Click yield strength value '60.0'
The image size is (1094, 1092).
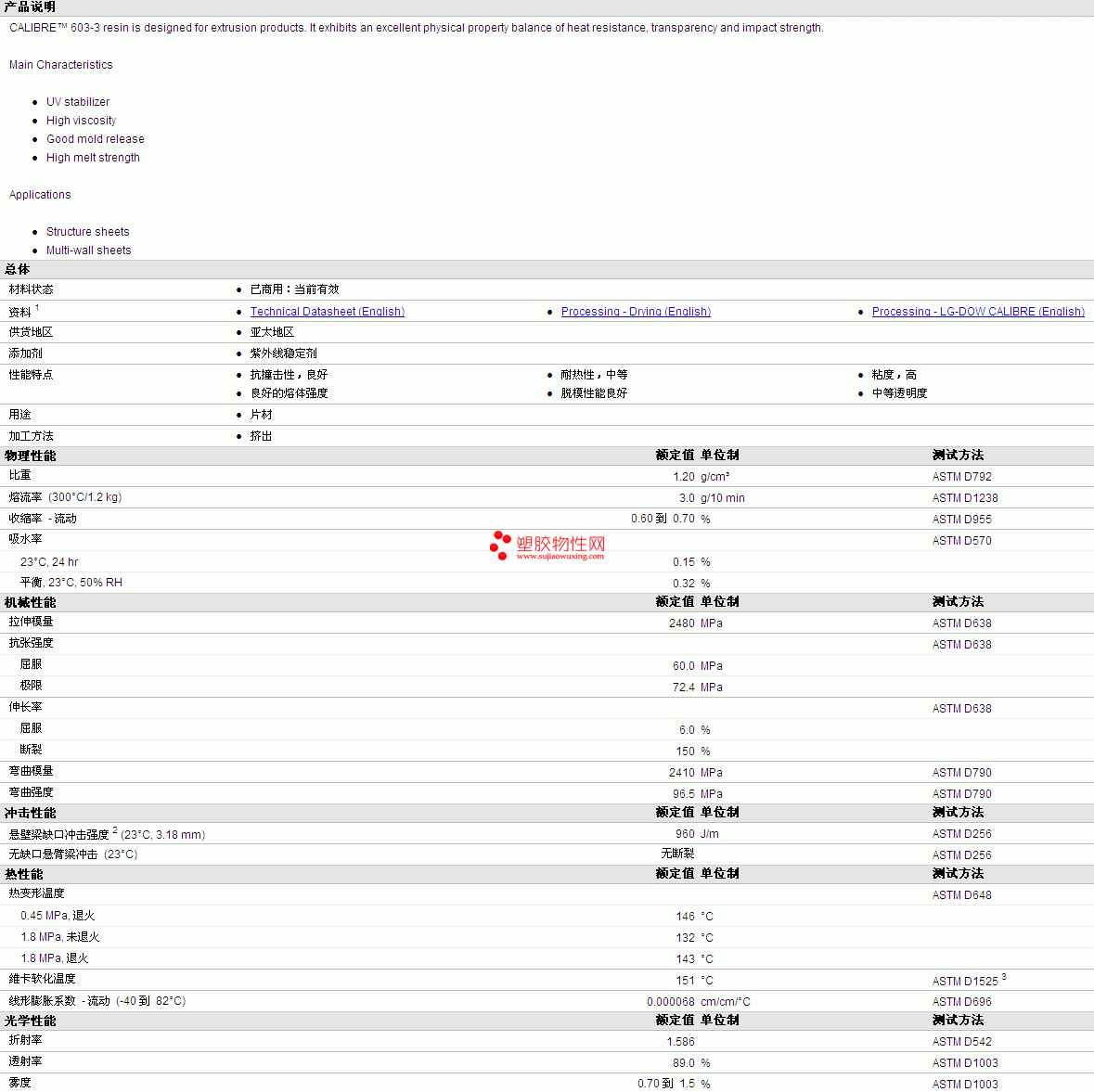pyautogui.click(x=684, y=666)
